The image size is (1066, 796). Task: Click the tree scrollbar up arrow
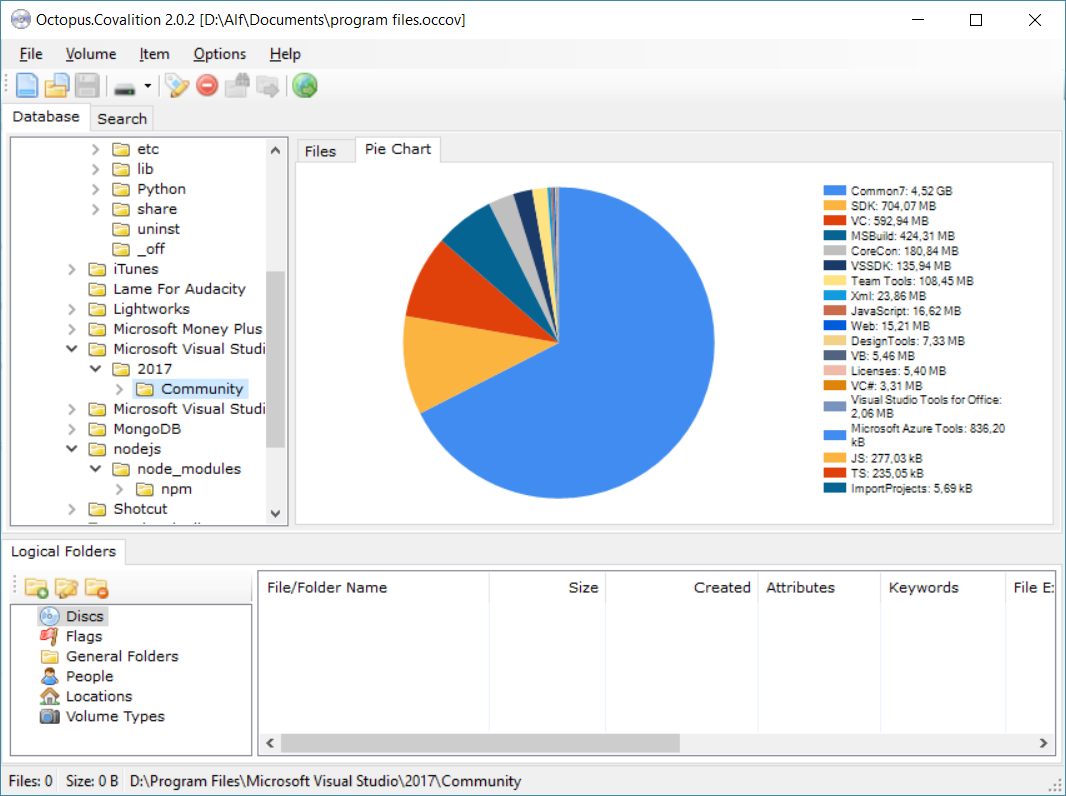[275, 150]
